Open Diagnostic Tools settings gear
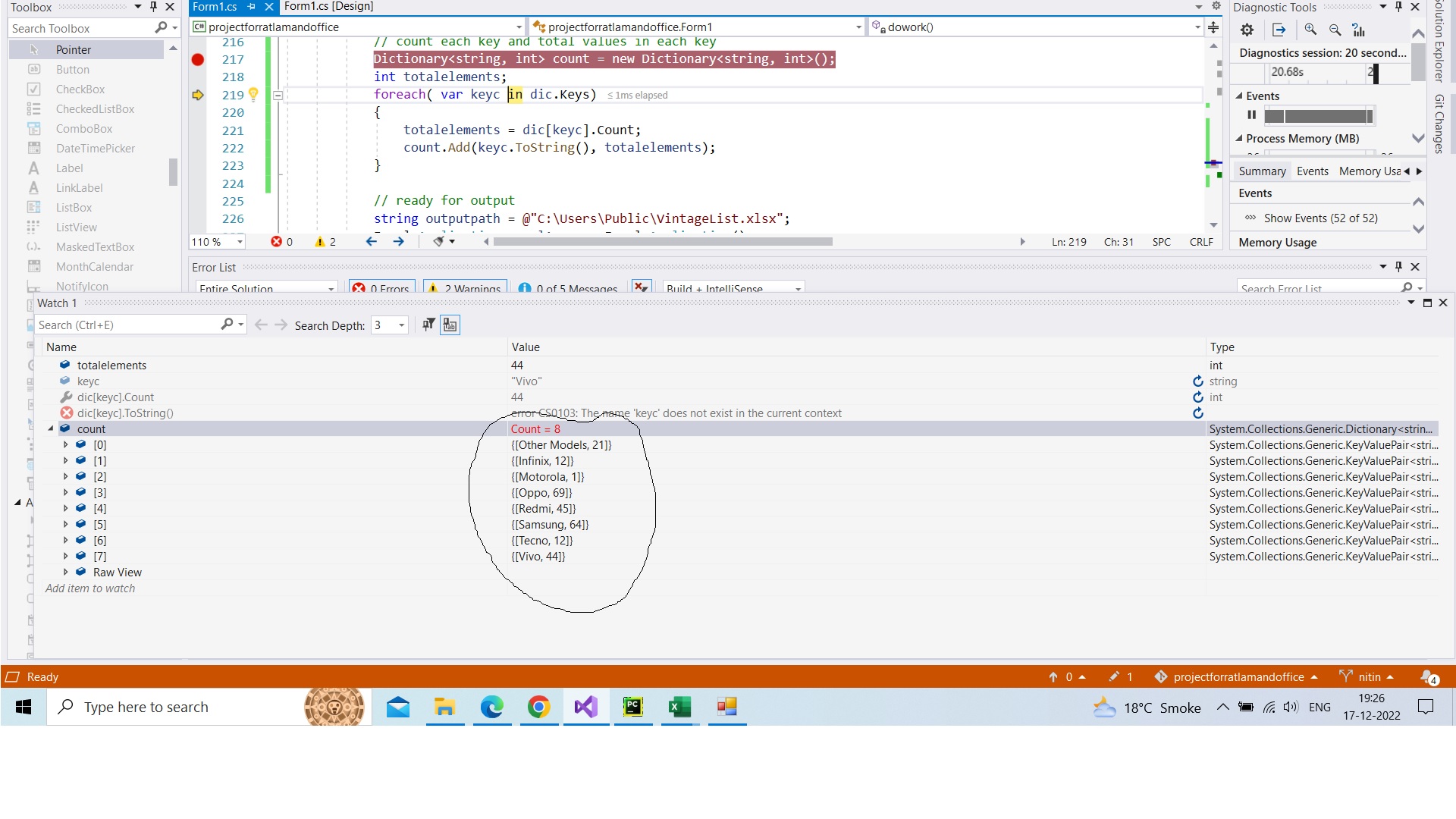 coord(1247,30)
